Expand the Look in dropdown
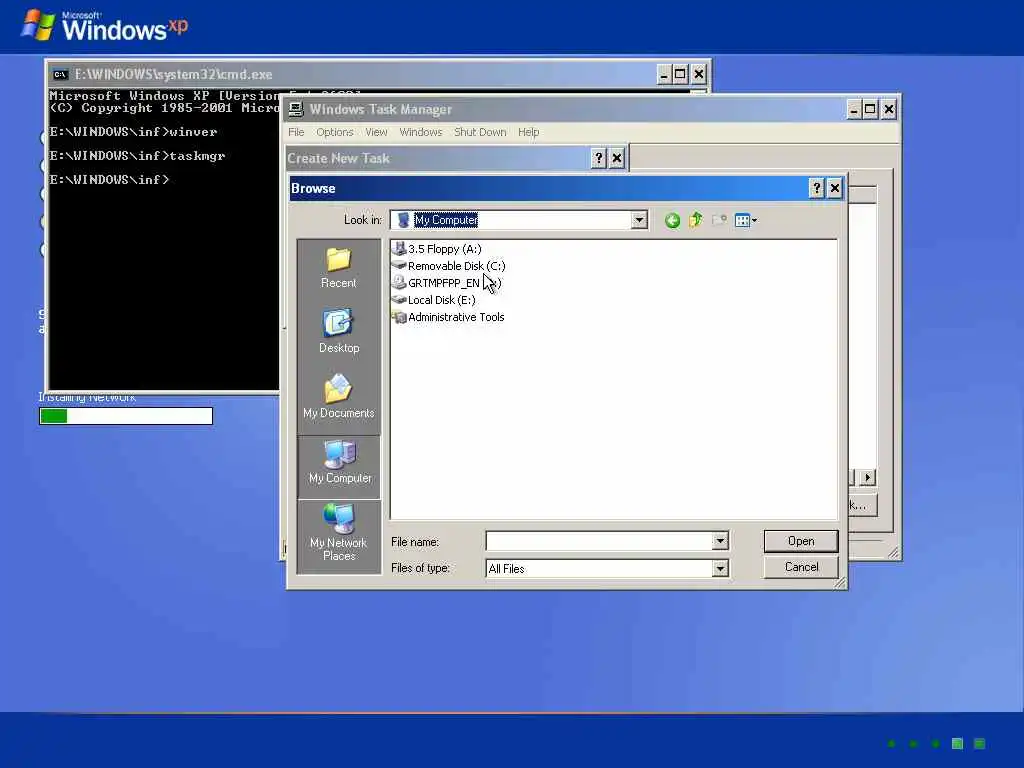Viewport: 1024px width, 768px height. [639, 220]
